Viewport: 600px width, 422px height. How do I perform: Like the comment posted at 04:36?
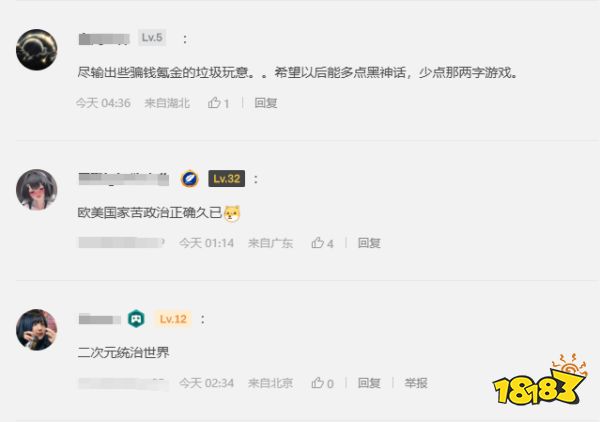[218, 103]
